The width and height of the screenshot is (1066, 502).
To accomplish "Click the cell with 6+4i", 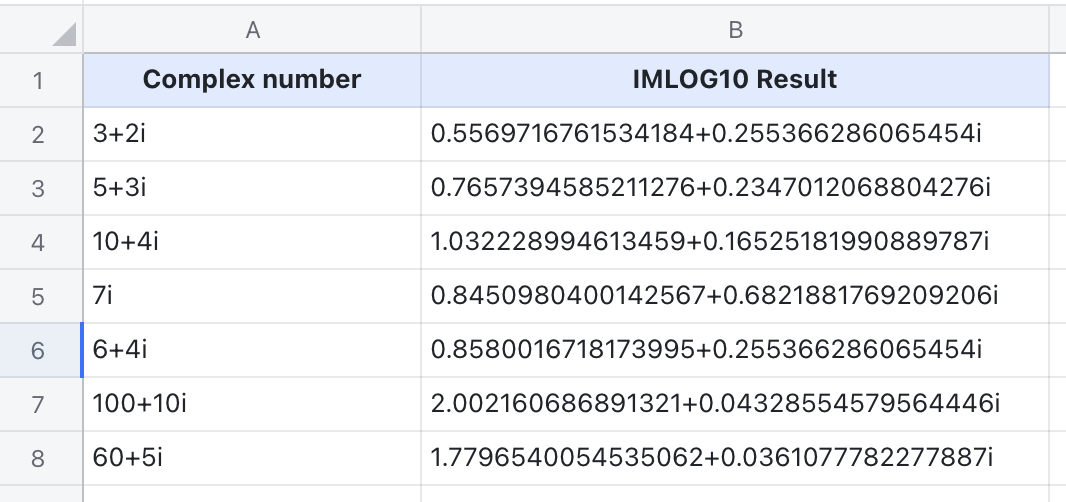I will (x=252, y=350).
